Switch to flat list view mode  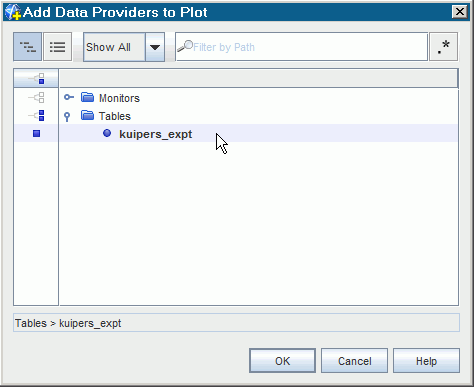point(57,47)
